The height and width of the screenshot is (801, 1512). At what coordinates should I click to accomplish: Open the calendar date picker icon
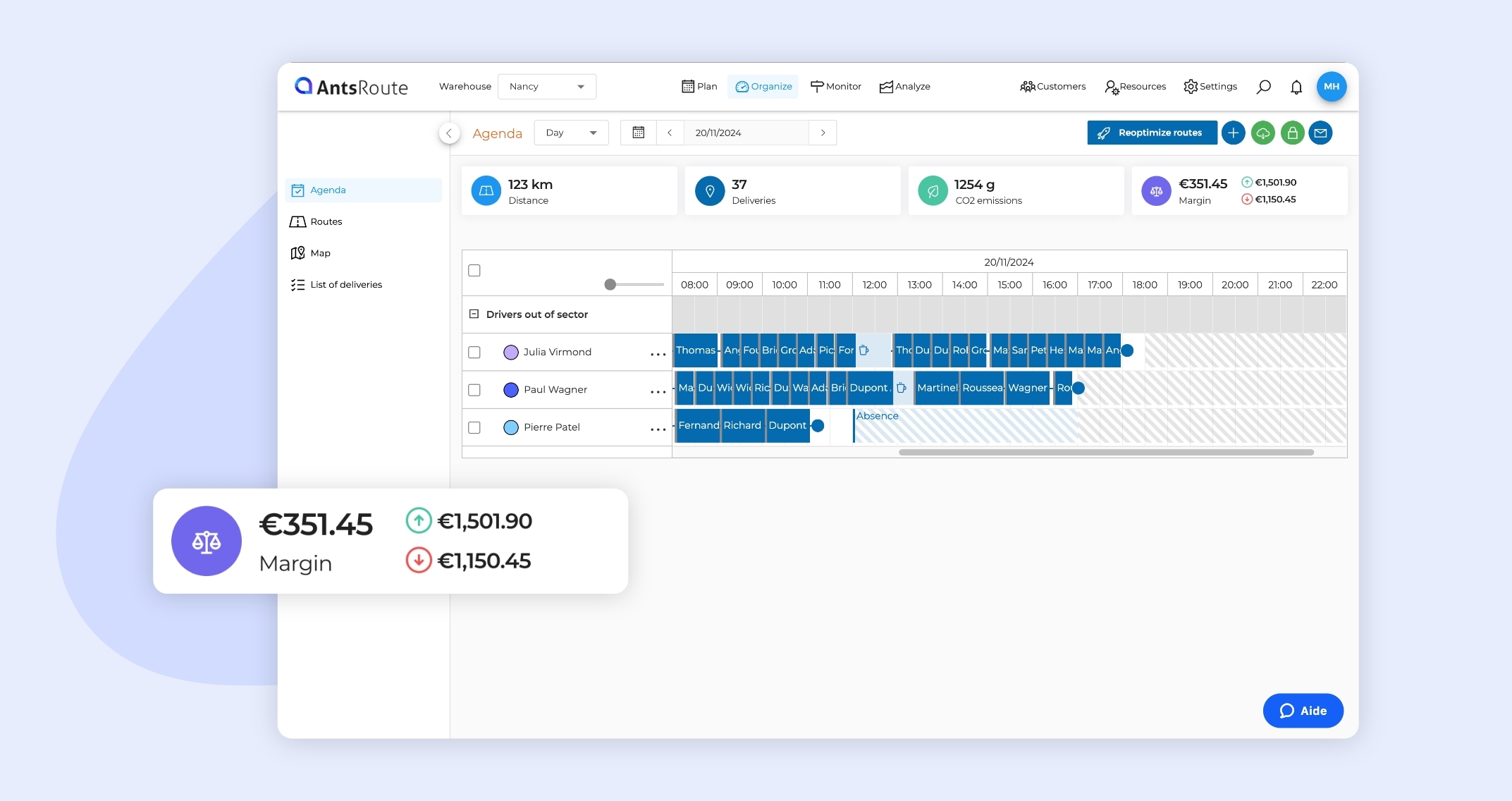[x=639, y=133]
